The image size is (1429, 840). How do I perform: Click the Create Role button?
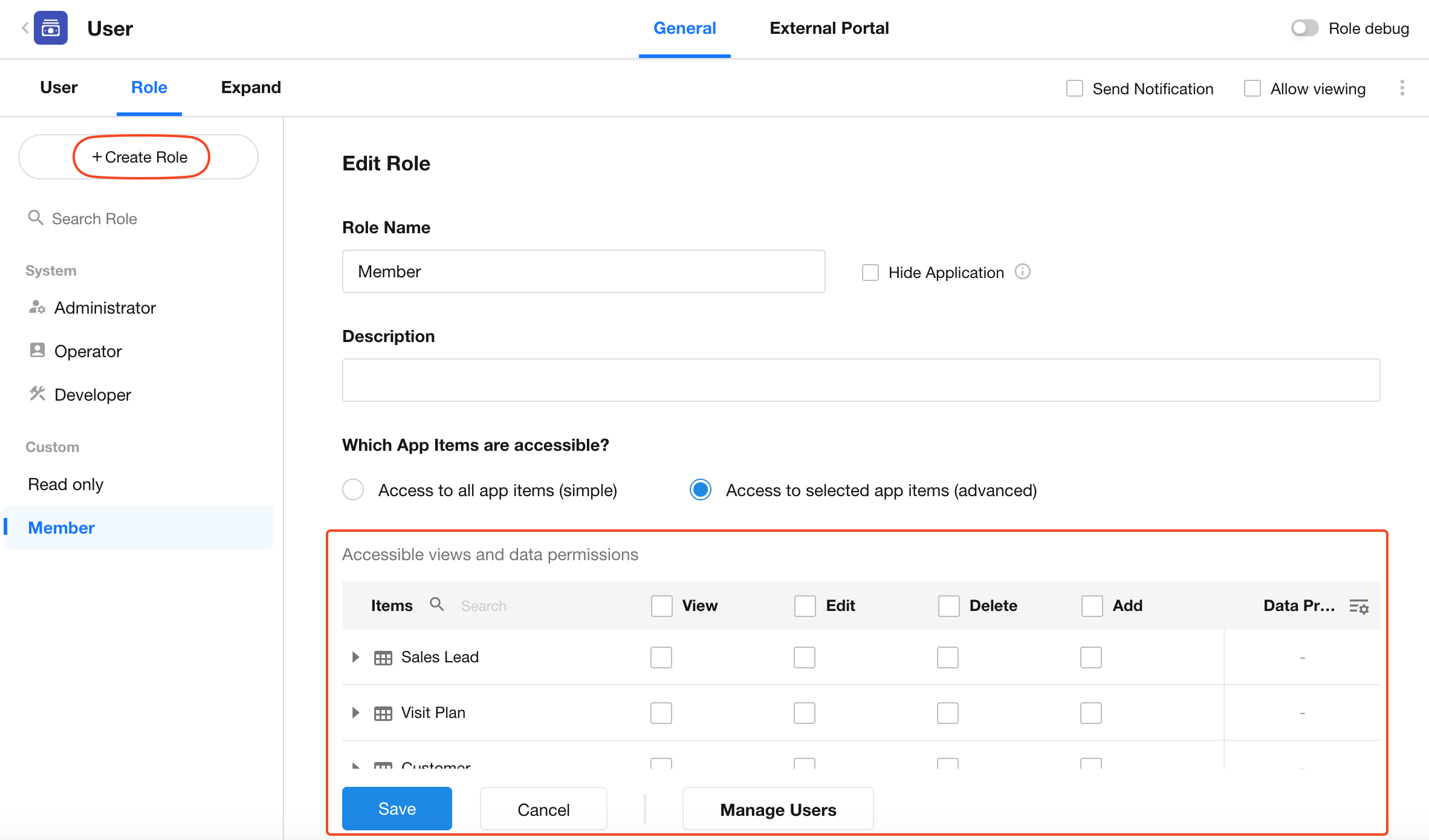140,157
